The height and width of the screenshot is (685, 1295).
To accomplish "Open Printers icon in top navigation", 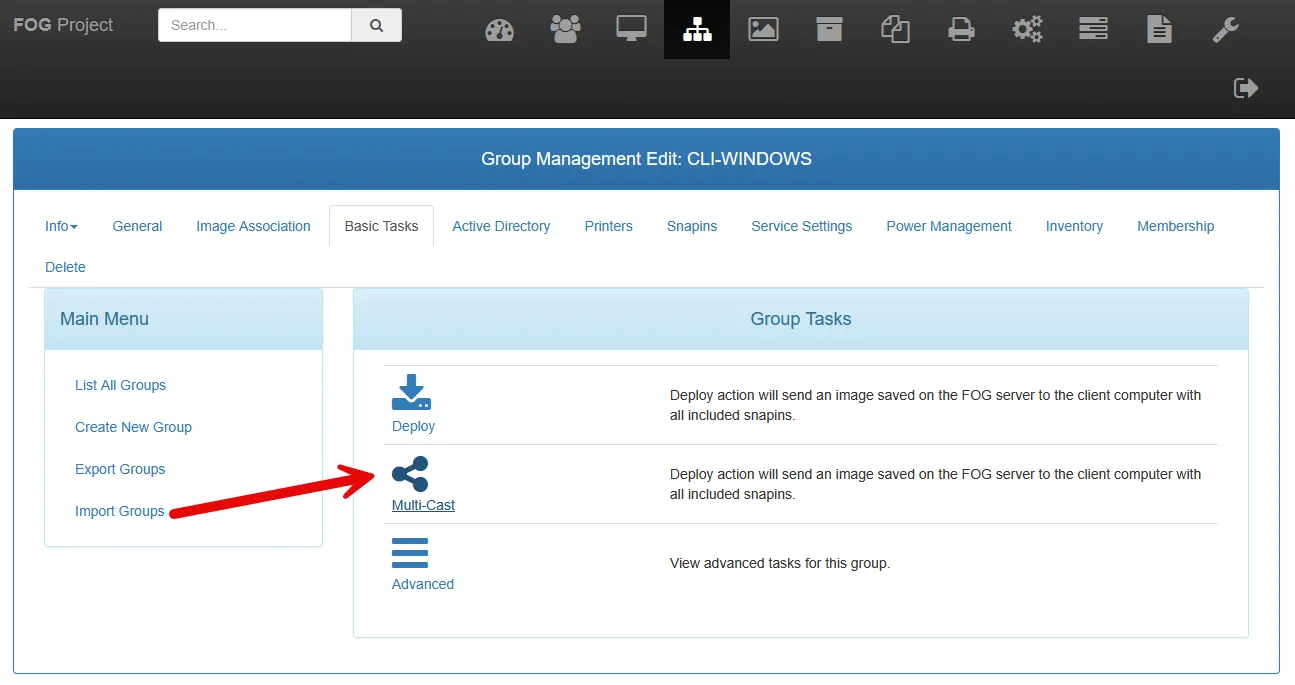I will [x=961, y=30].
